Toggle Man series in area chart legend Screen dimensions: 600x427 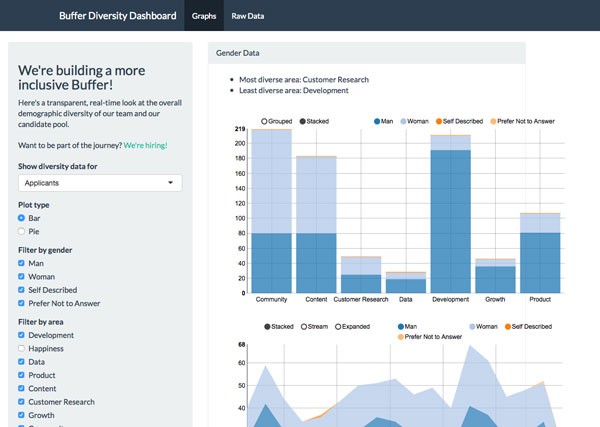408,327
